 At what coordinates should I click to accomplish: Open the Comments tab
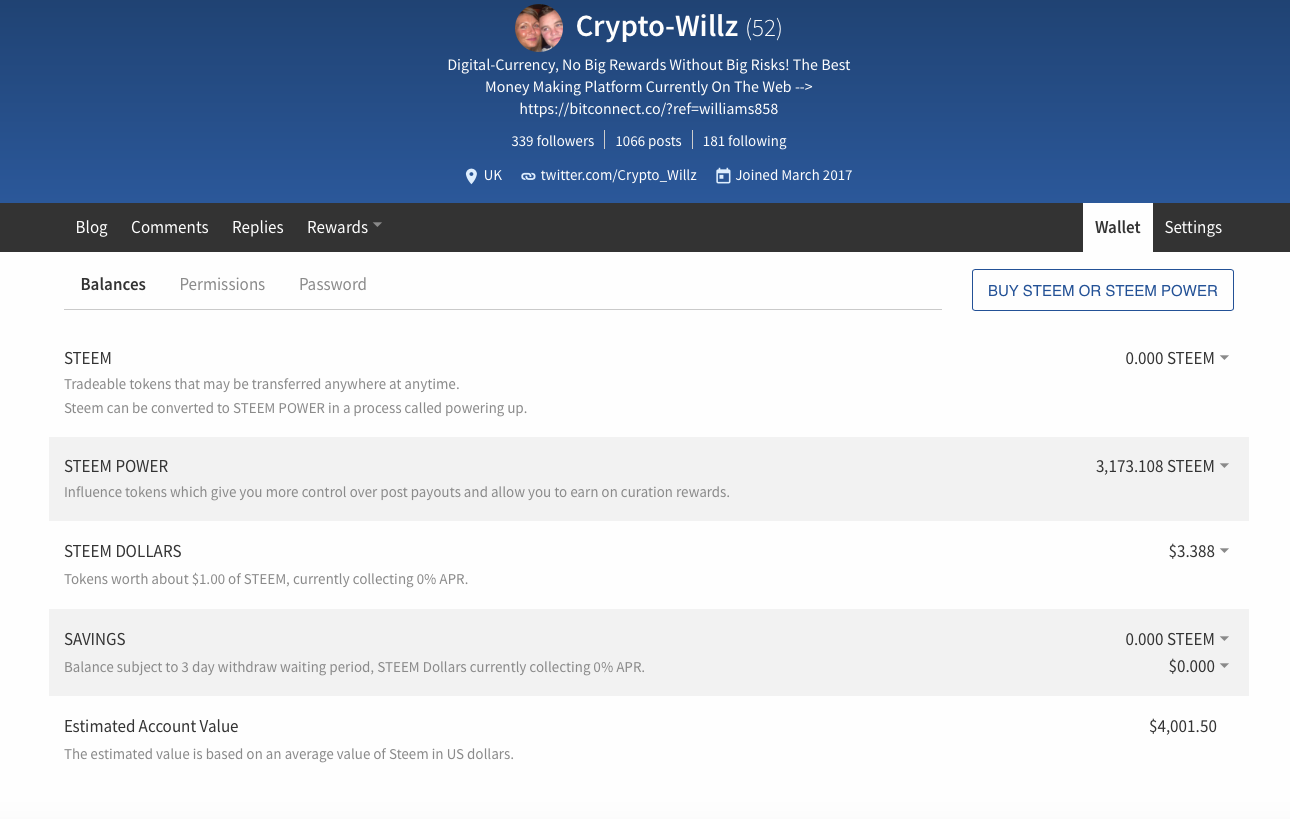[x=169, y=227]
